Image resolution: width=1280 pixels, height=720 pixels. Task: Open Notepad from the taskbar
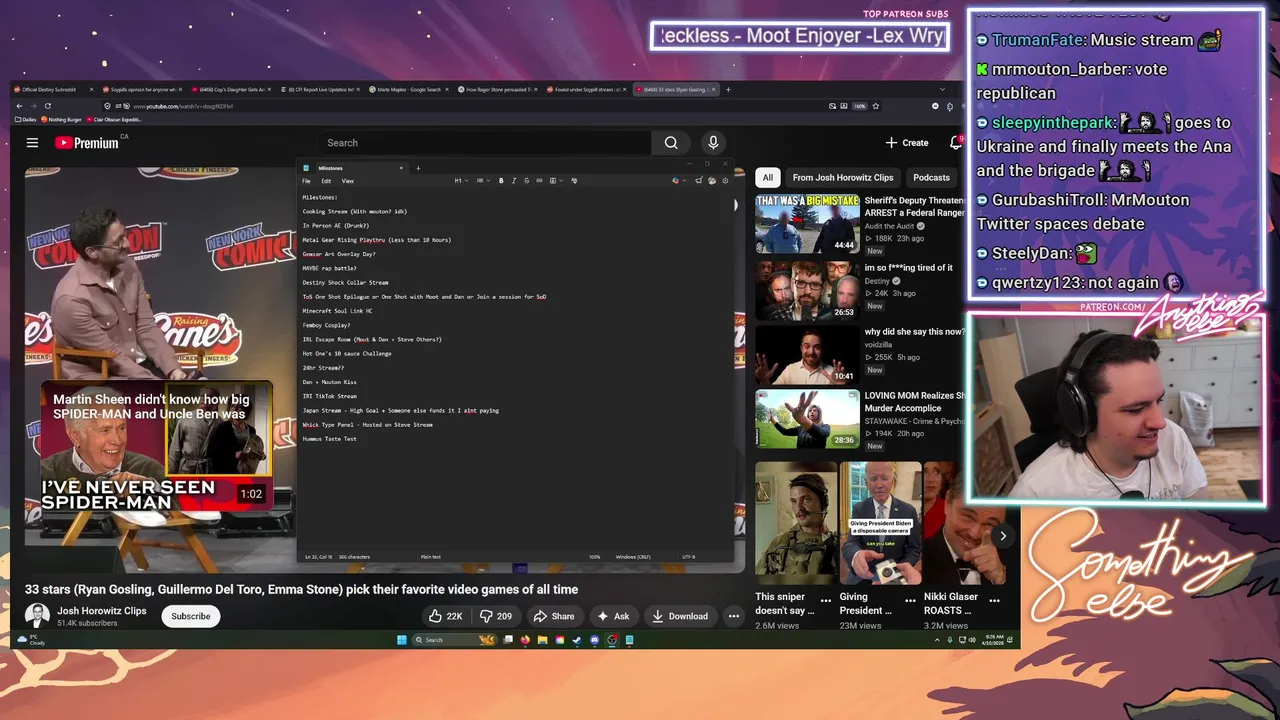[x=629, y=640]
